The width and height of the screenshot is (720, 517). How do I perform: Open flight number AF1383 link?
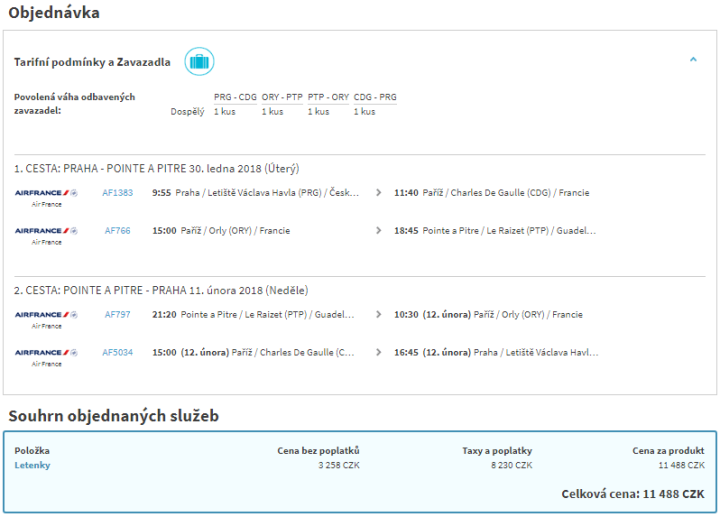[x=117, y=193]
